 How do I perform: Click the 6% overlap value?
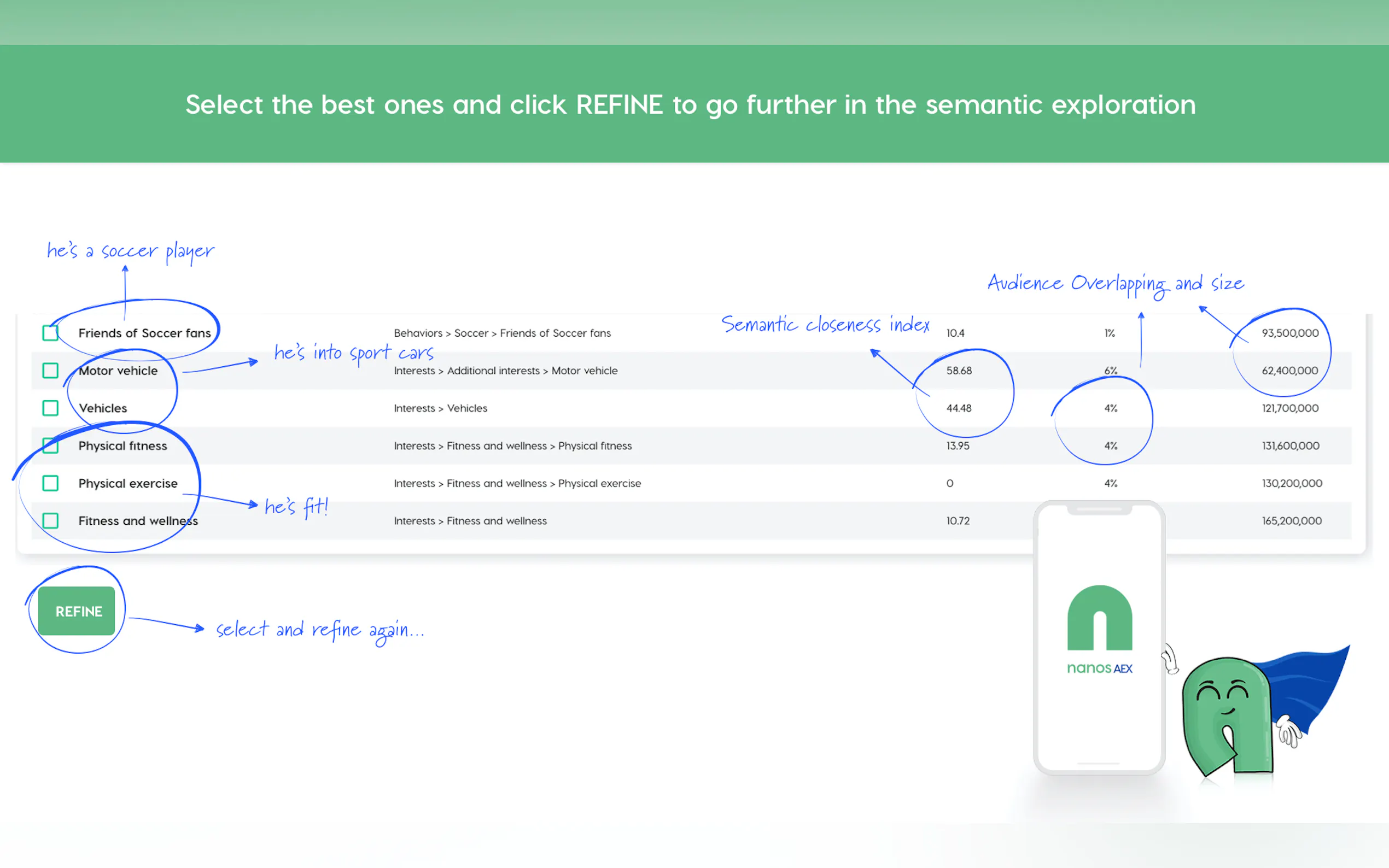(x=1111, y=371)
